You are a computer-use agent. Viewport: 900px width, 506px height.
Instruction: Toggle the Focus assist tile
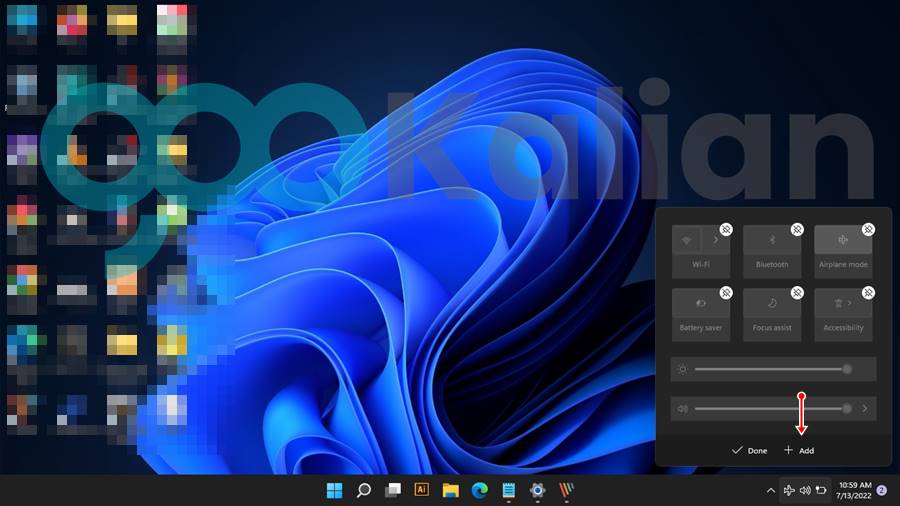click(x=772, y=303)
